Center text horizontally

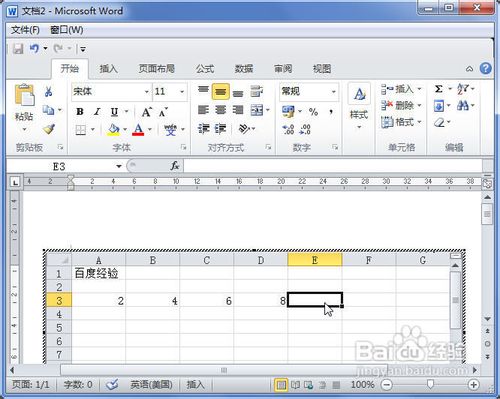point(221,110)
